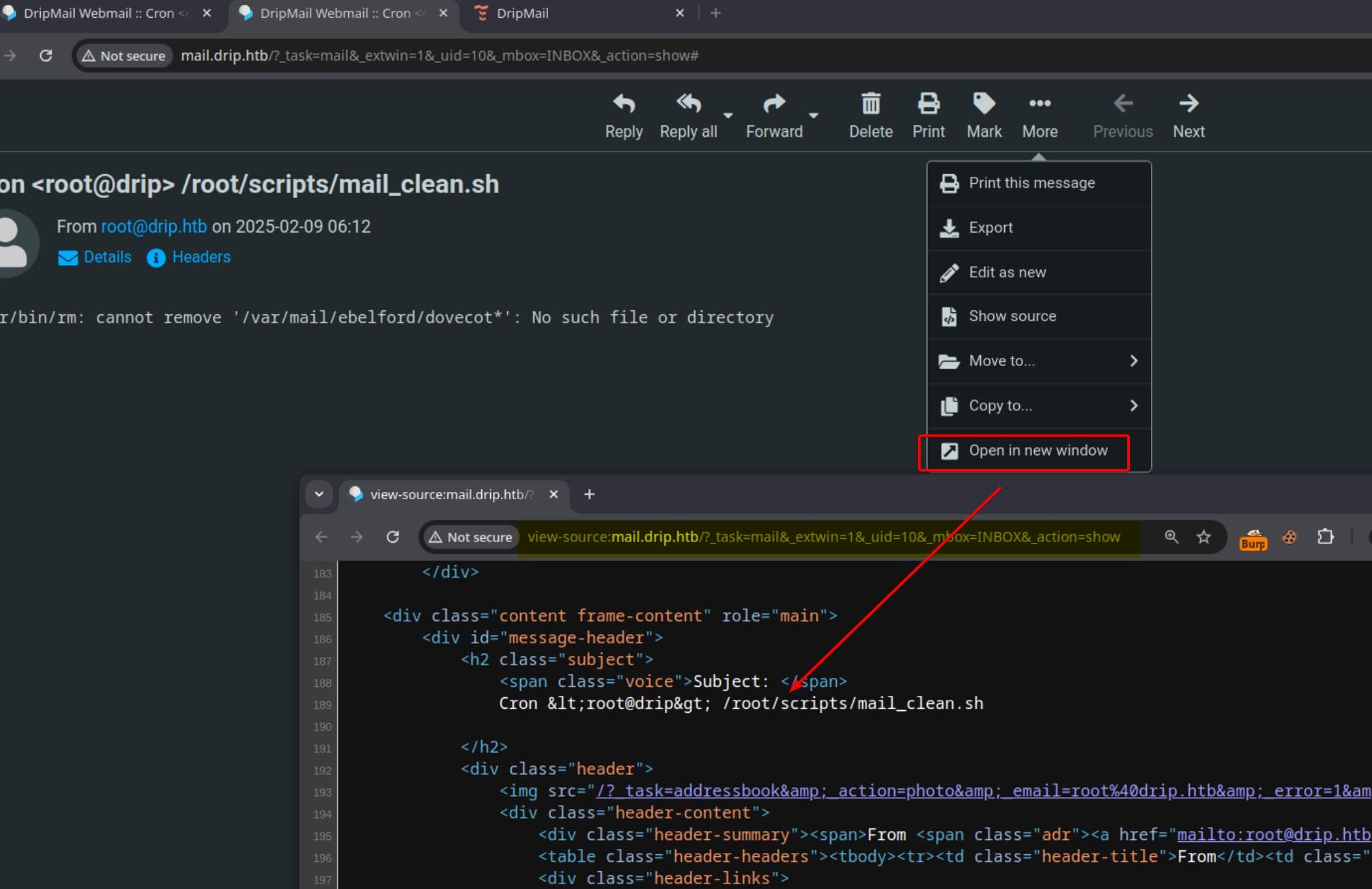The height and width of the screenshot is (889, 1372).
Task: Open sender link root@drip.htb
Action: click(x=154, y=227)
